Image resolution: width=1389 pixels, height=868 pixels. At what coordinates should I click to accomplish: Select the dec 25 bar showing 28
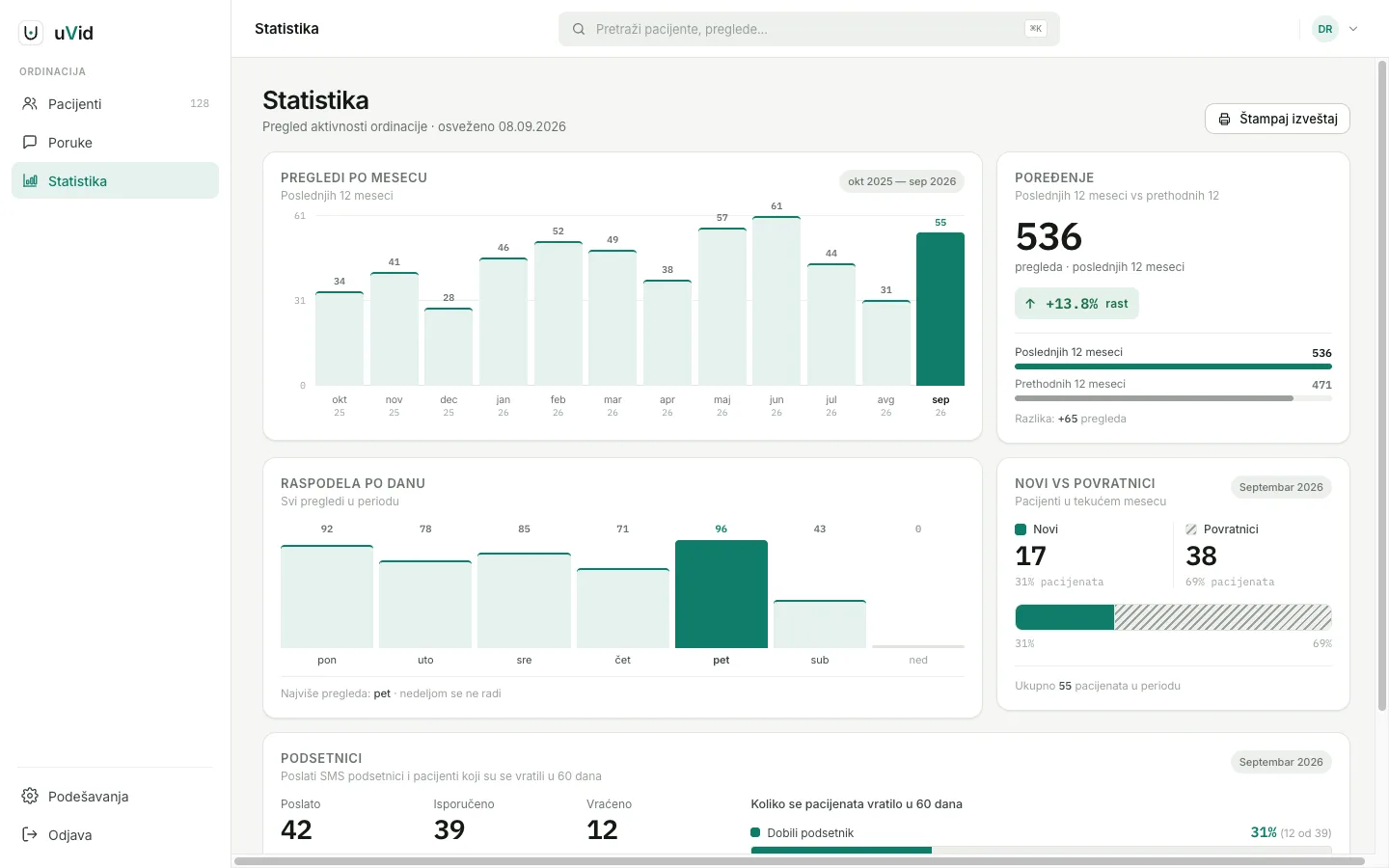(449, 347)
